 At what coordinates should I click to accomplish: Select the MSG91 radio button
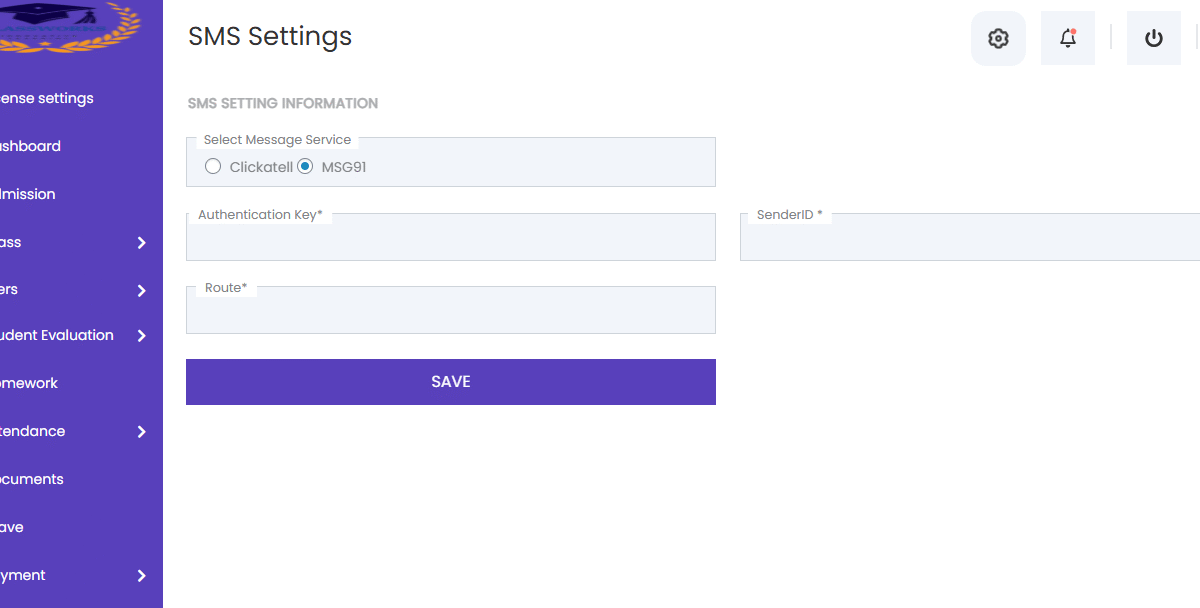pyautogui.click(x=305, y=167)
